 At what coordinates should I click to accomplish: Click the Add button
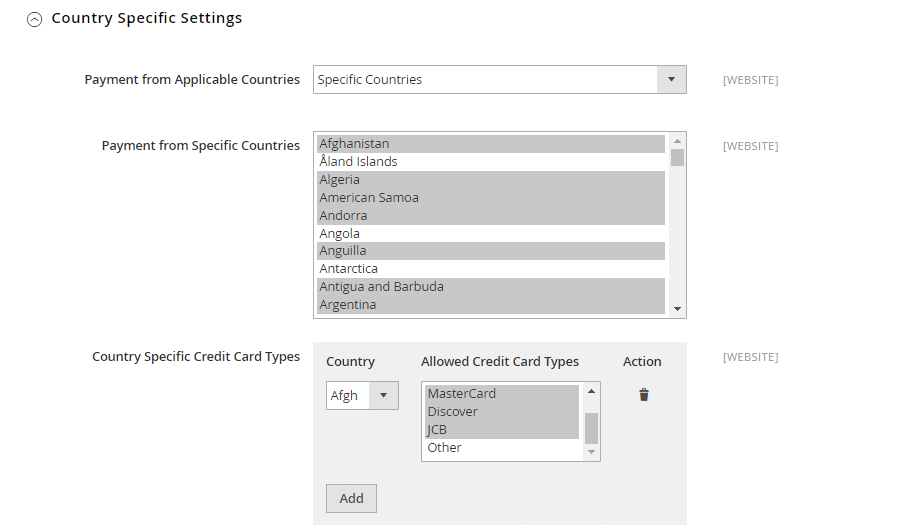tap(351, 498)
